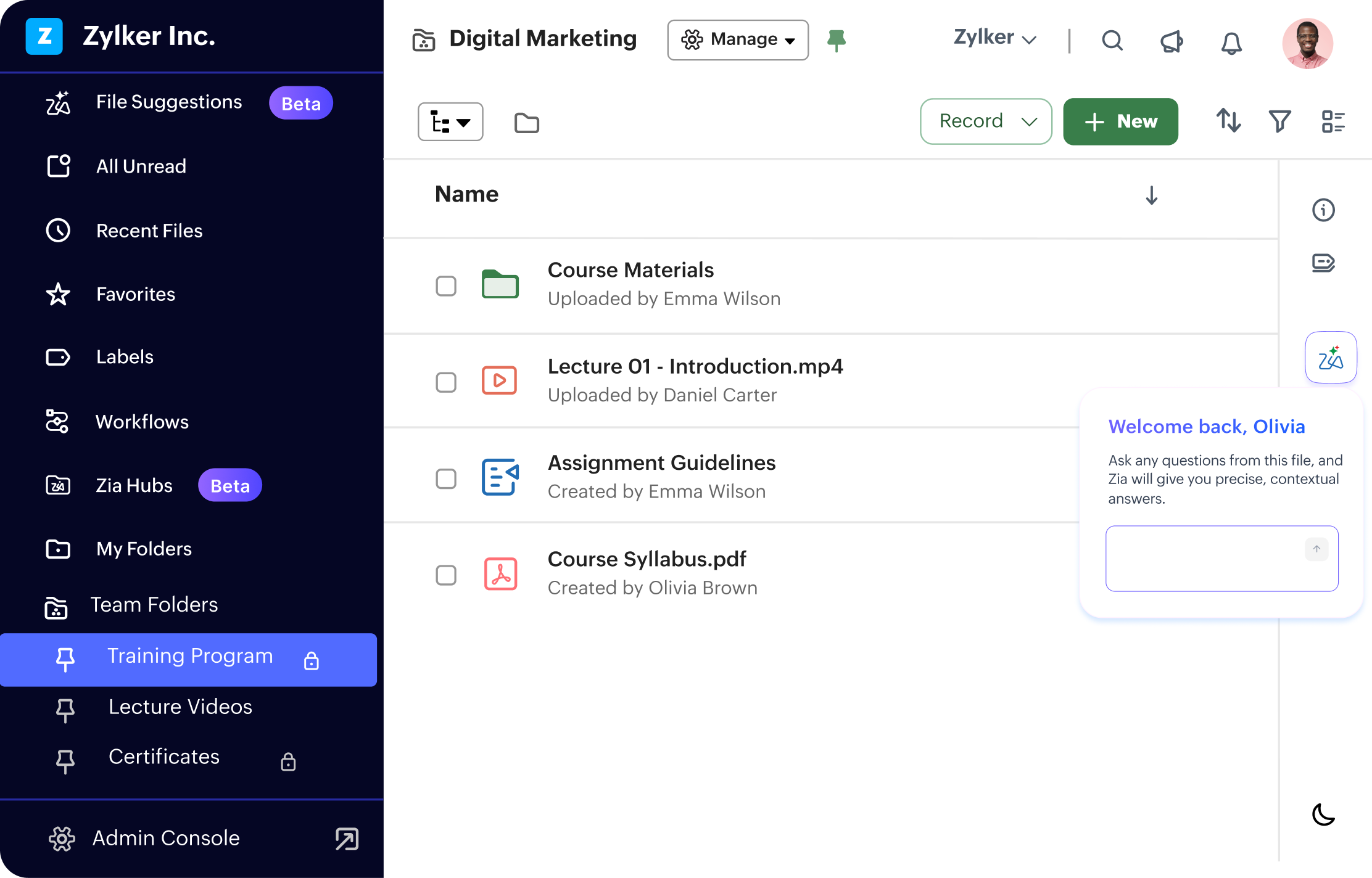Open Lecture 01 - Introduction.mp4 file name
Image resolution: width=1372 pixels, height=878 pixels.
pyautogui.click(x=695, y=366)
